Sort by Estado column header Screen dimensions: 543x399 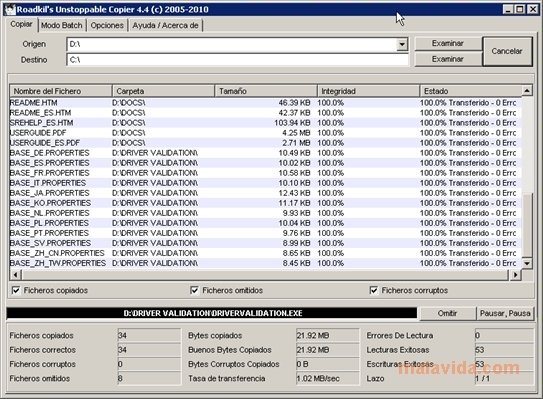pyautogui.click(x=470, y=91)
